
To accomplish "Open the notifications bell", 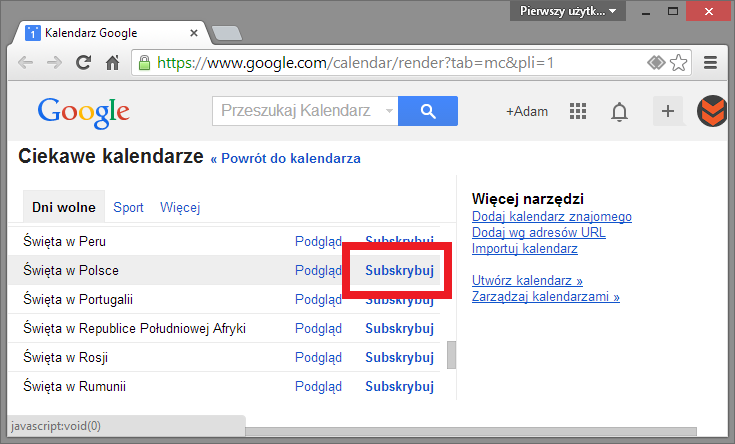I will [x=619, y=112].
